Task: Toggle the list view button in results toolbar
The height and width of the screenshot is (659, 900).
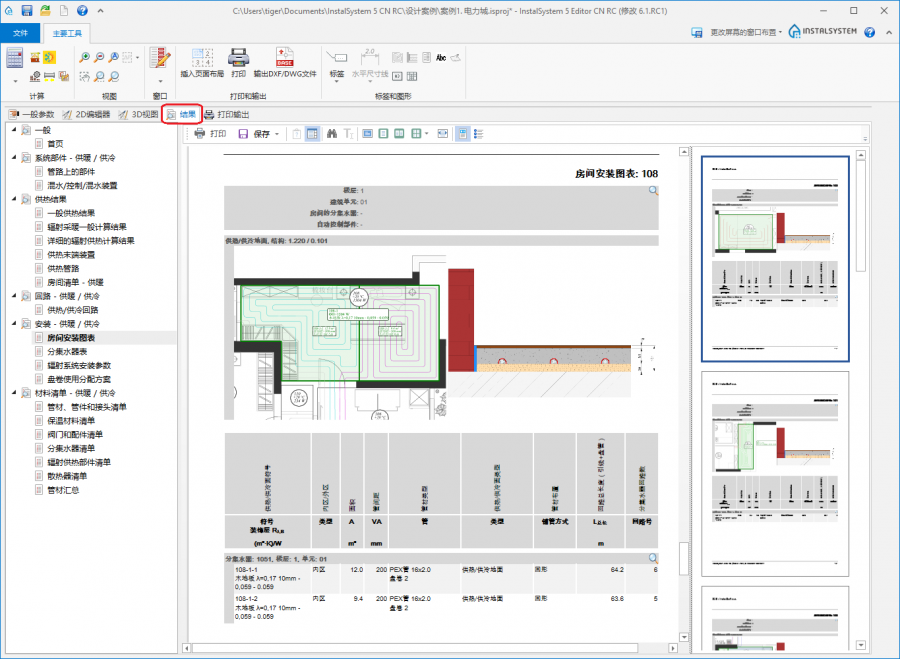Action: click(478, 133)
